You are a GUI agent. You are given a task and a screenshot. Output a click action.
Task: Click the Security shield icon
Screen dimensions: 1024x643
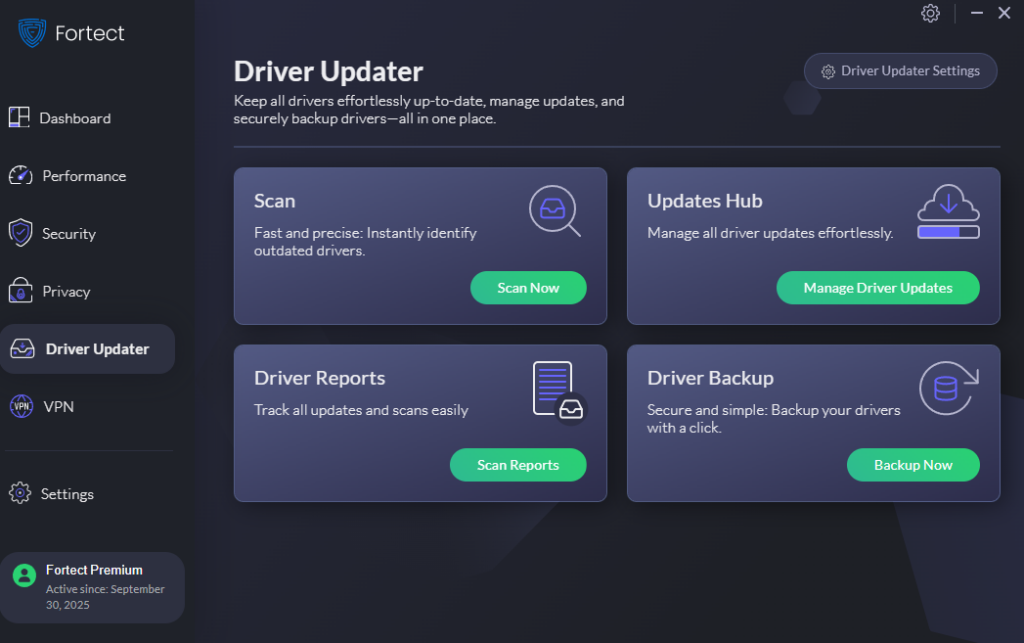pyautogui.click(x=20, y=234)
